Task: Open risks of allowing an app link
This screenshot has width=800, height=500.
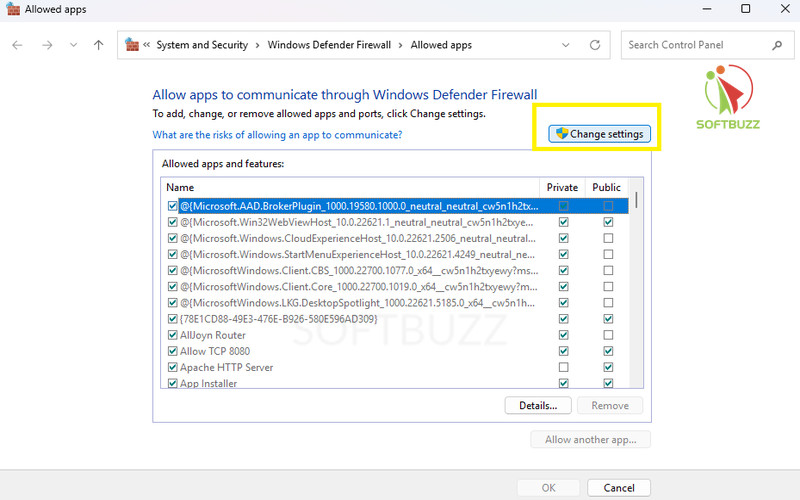Action: (x=277, y=135)
